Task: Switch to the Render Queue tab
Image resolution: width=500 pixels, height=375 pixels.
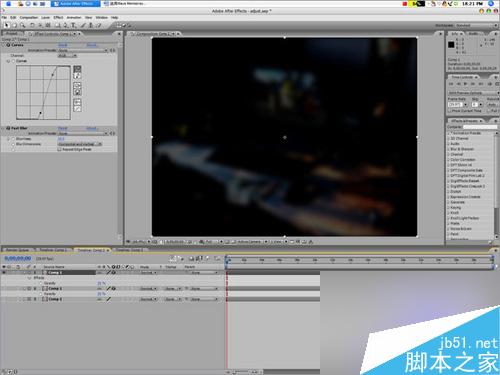Action: coord(17,250)
